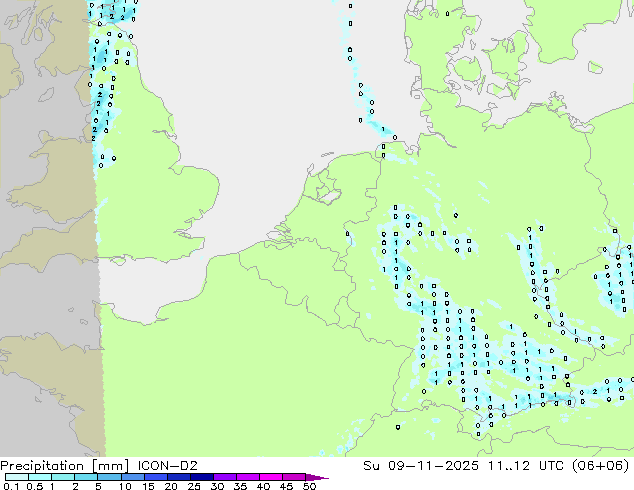Click the 'ICON-D2' model name label
The height and width of the screenshot is (490, 634).
[167, 466]
